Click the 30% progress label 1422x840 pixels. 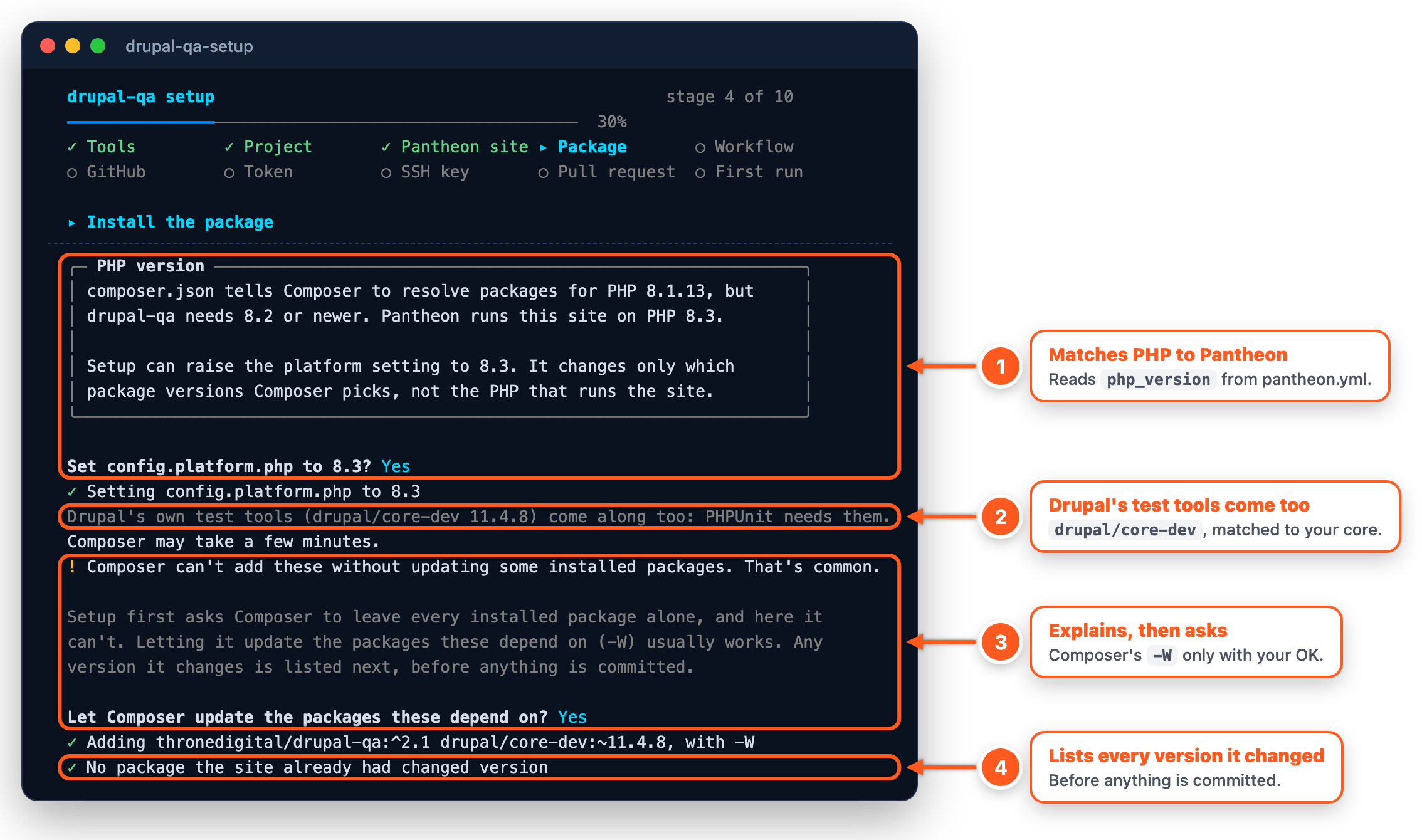coord(612,122)
